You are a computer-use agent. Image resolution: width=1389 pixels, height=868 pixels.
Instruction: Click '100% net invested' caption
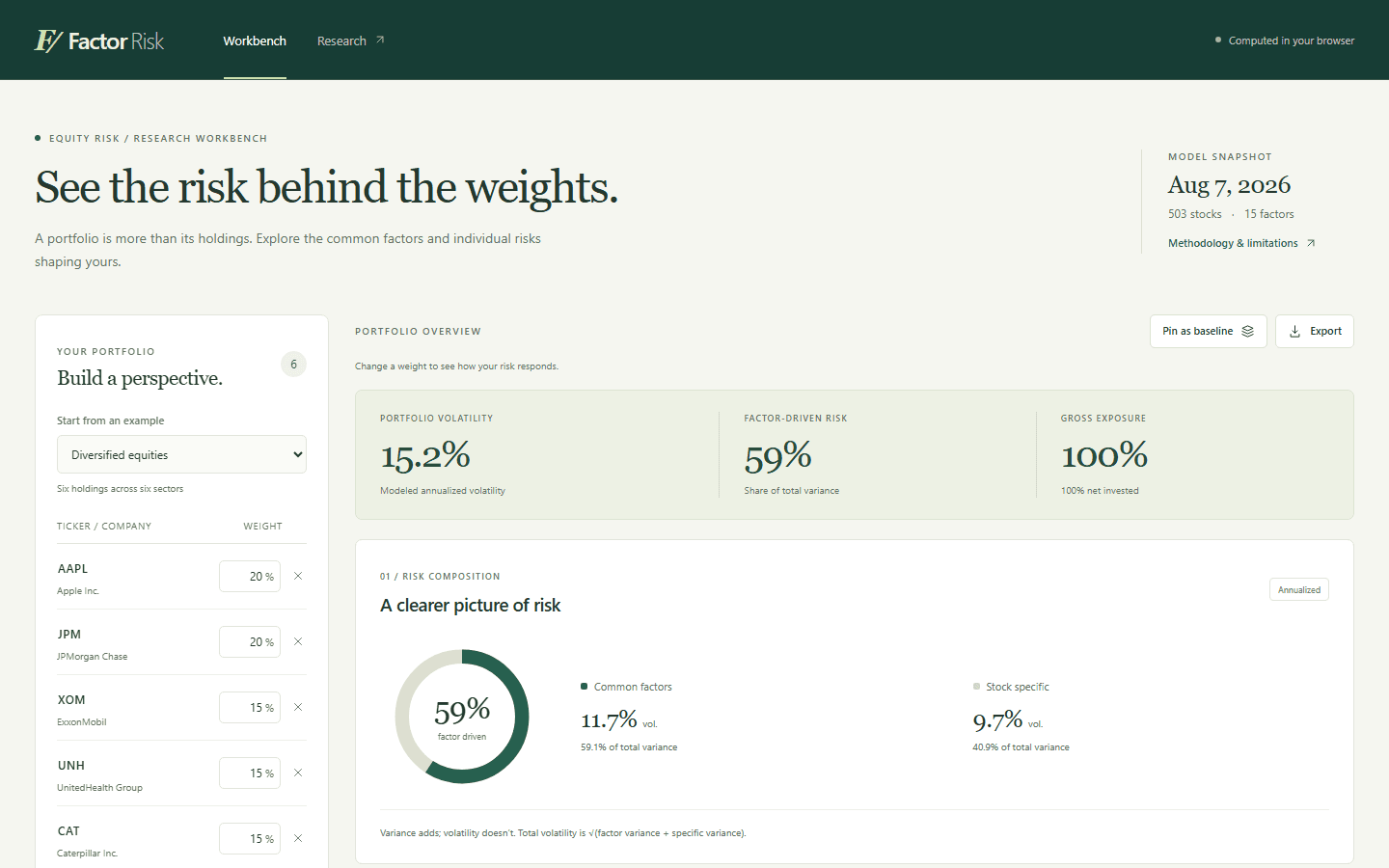pos(1100,491)
